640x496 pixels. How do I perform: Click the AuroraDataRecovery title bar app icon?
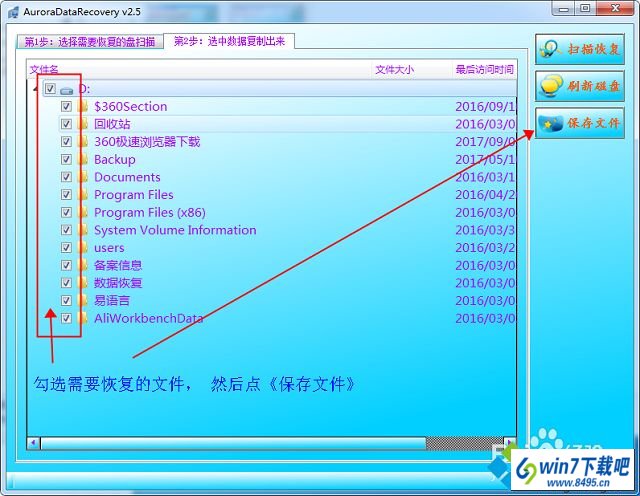[13, 12]
